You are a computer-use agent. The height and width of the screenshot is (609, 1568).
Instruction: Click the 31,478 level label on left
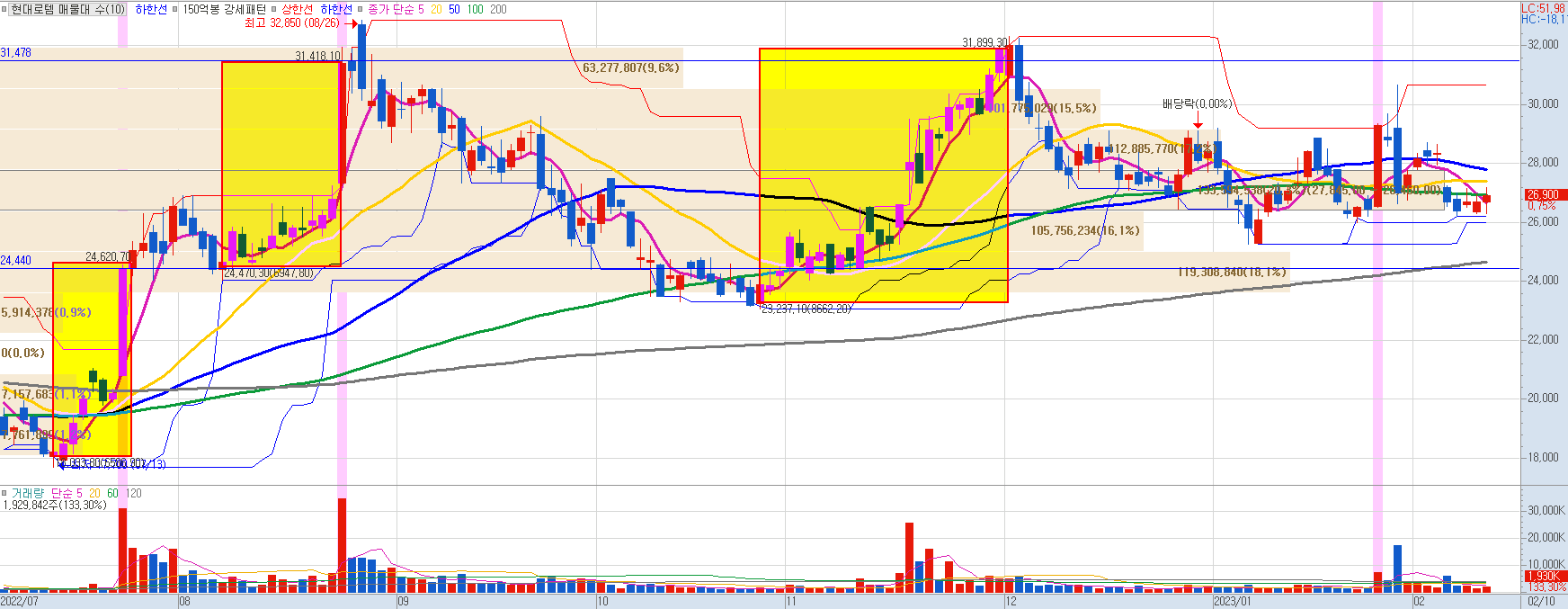point(16,53)
